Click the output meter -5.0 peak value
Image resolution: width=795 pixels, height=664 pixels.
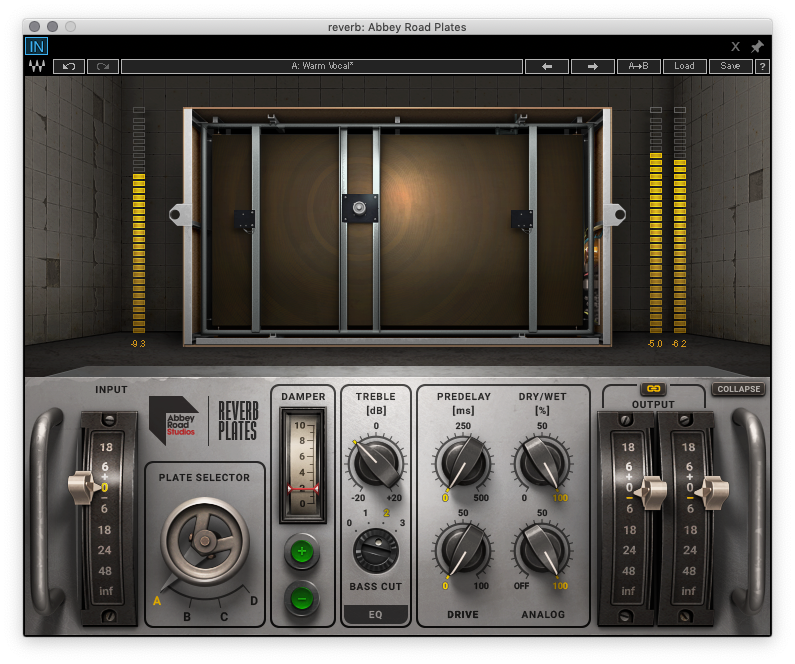coord(655,344)
